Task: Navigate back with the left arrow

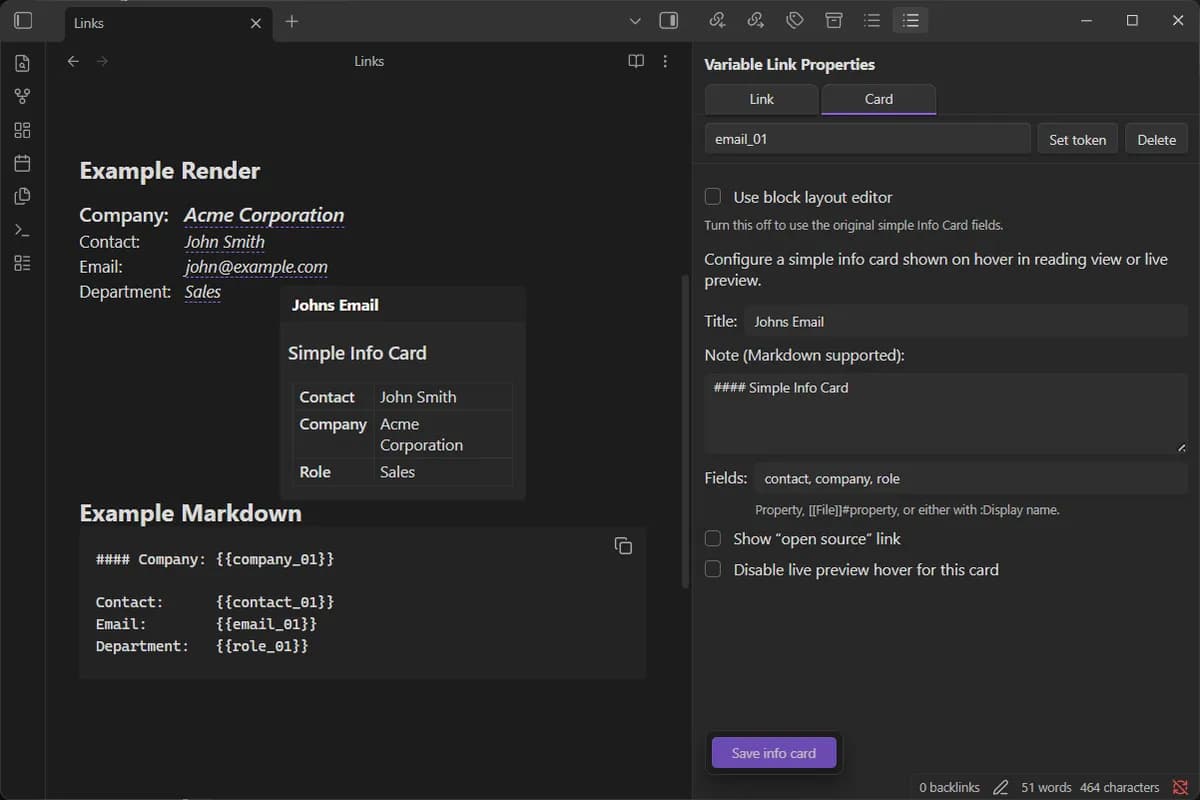Action: 73,61
